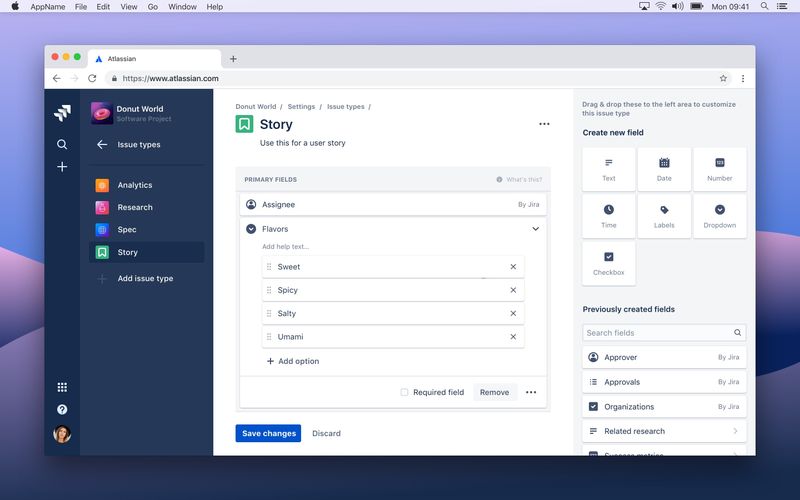Expand the Related research field chevron
The image size is (800, 500).
[x=735, y=431]
